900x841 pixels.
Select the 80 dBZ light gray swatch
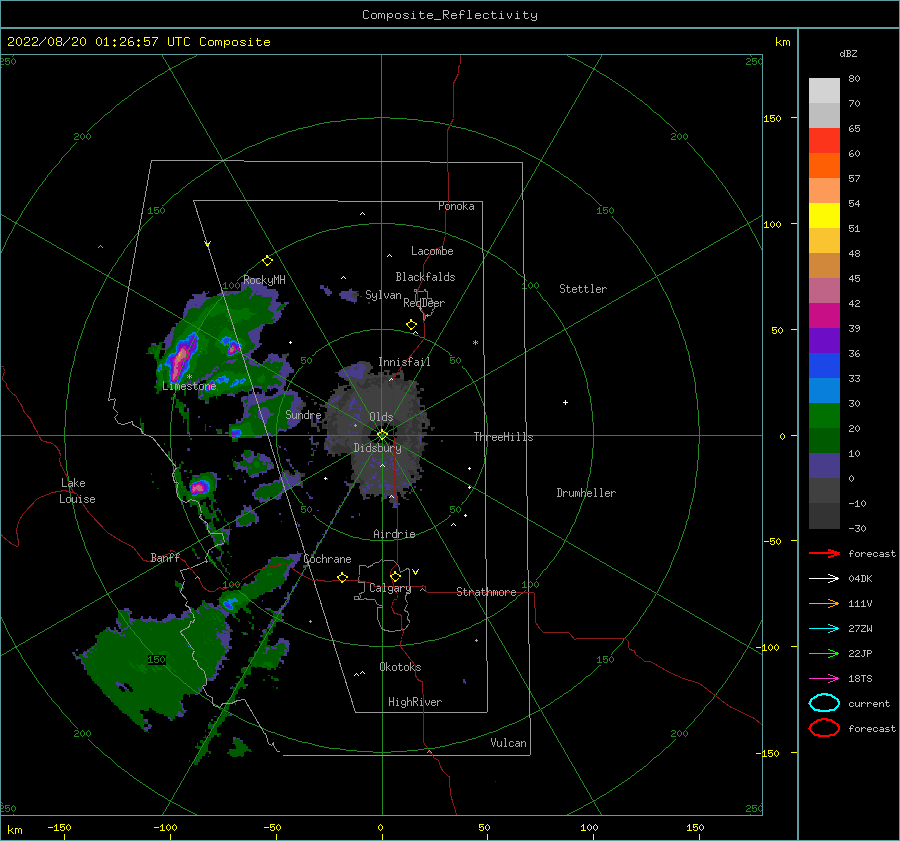[824, 91]
